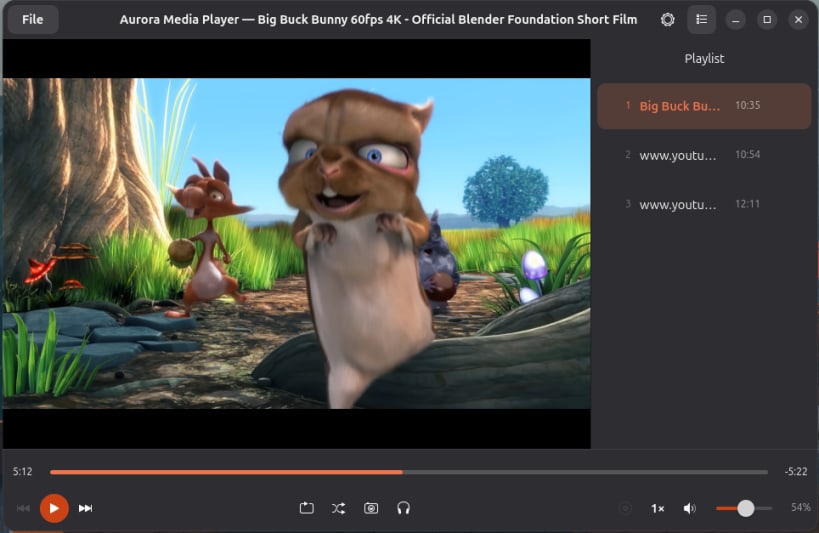Take a screenshot of the video
The height and width of the screenshot is (533, 819).
371,508
